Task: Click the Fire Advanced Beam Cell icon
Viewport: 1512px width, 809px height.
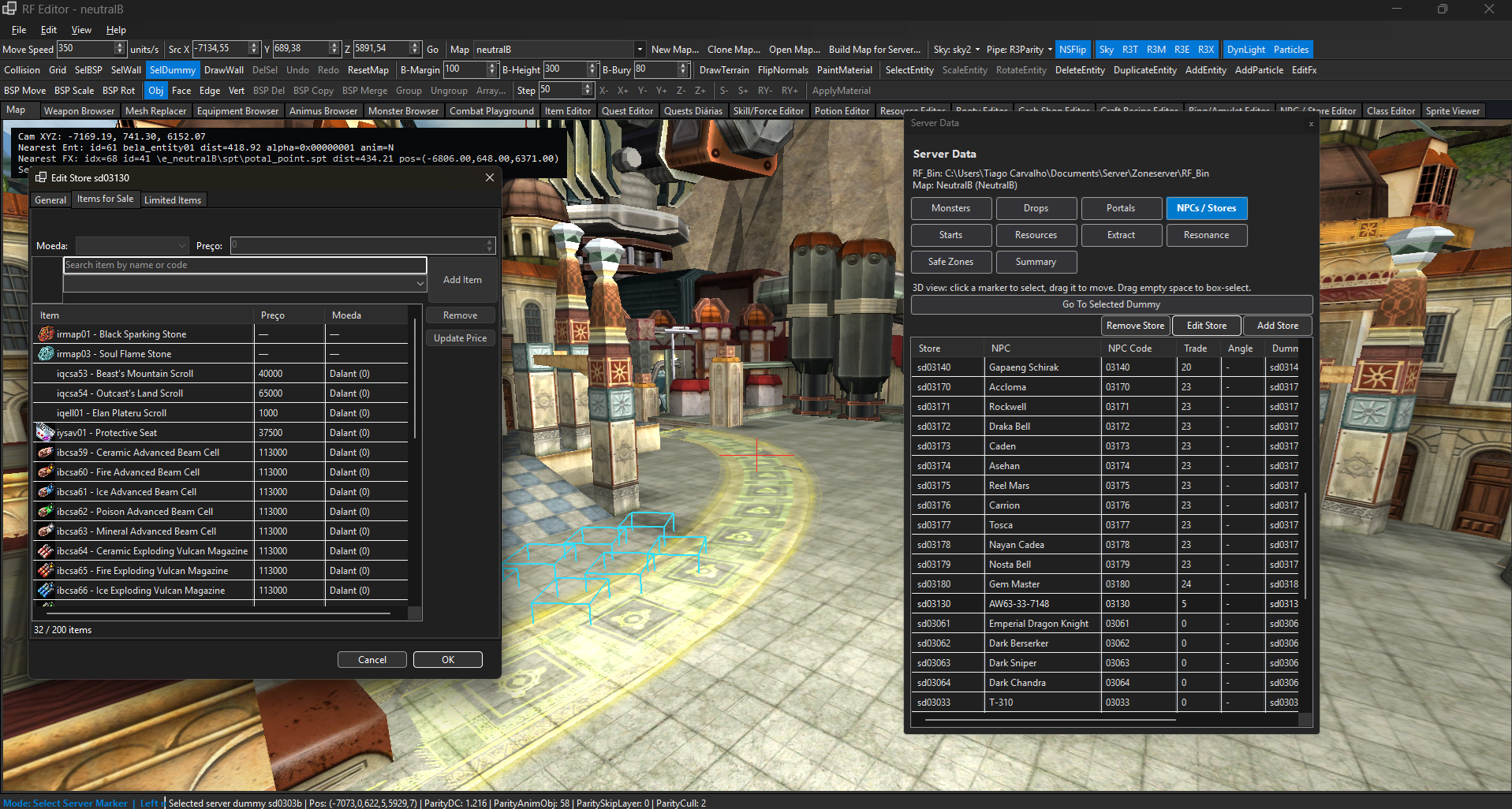Action: 46,472
